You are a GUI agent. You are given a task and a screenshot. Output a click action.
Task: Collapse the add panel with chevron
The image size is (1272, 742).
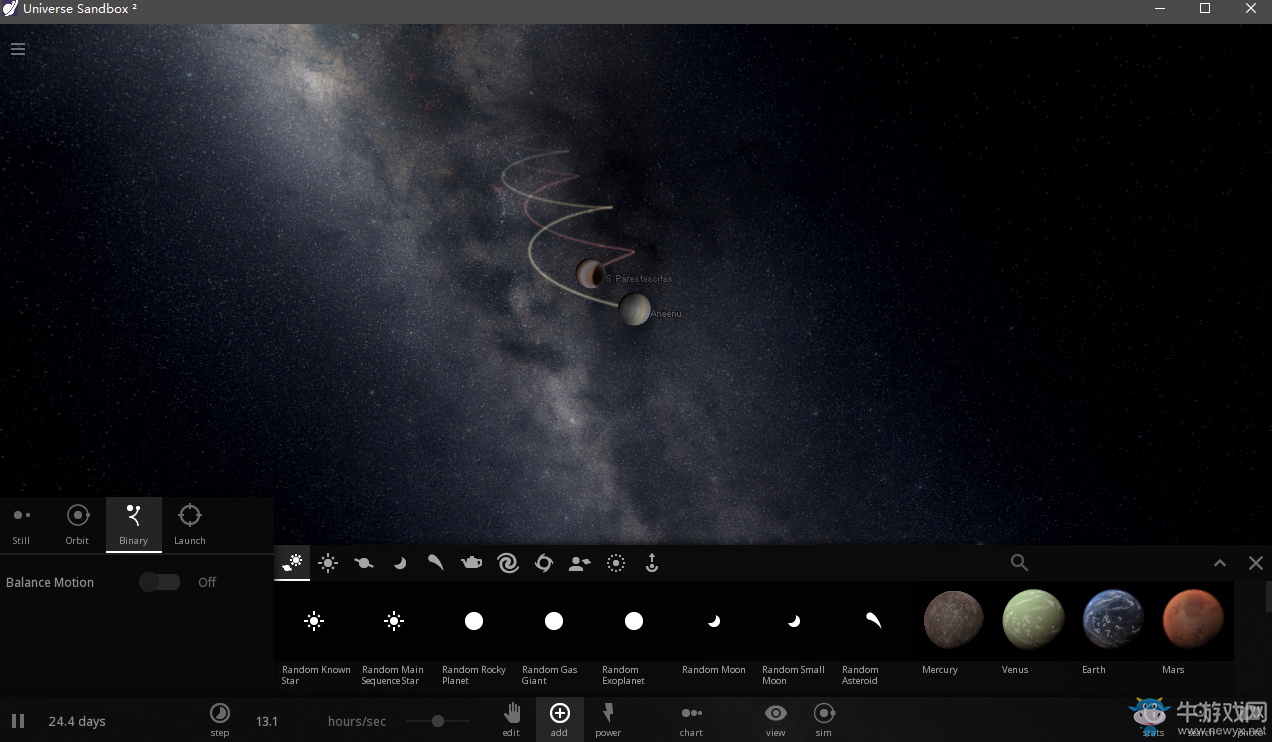(x=1220, y=563)
